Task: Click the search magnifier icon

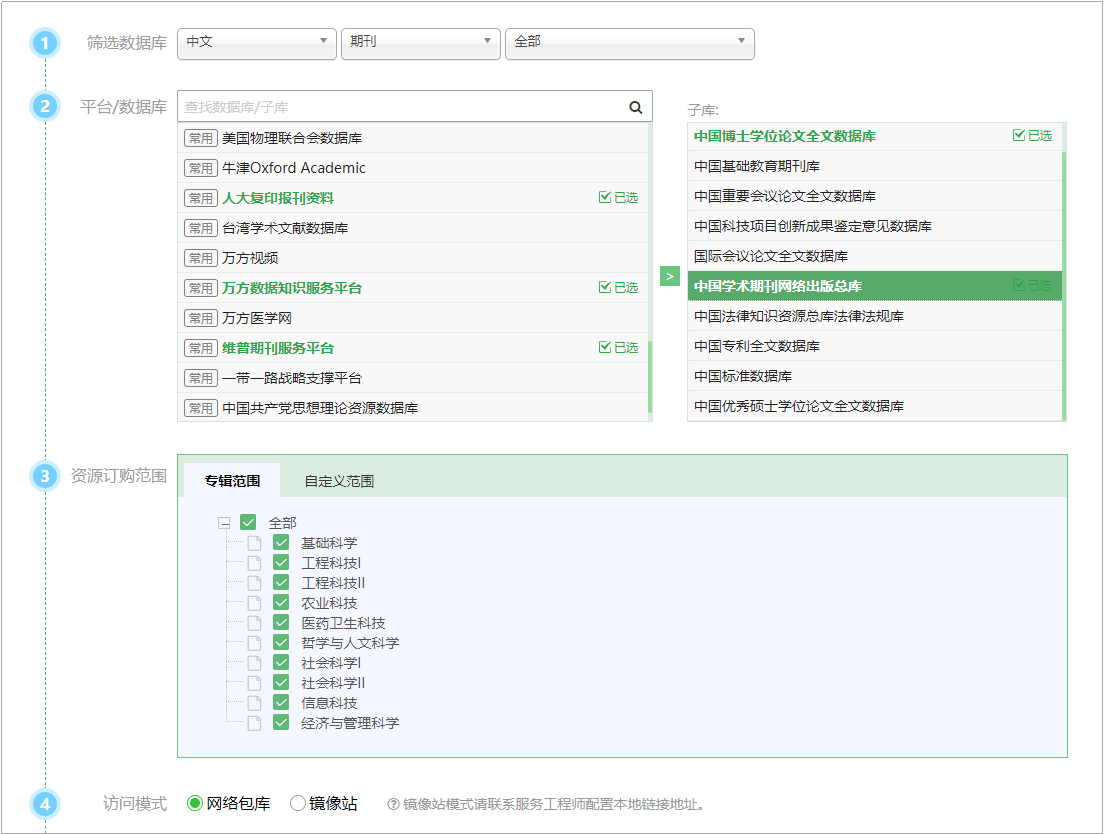Action: click(x=636, y=107)
